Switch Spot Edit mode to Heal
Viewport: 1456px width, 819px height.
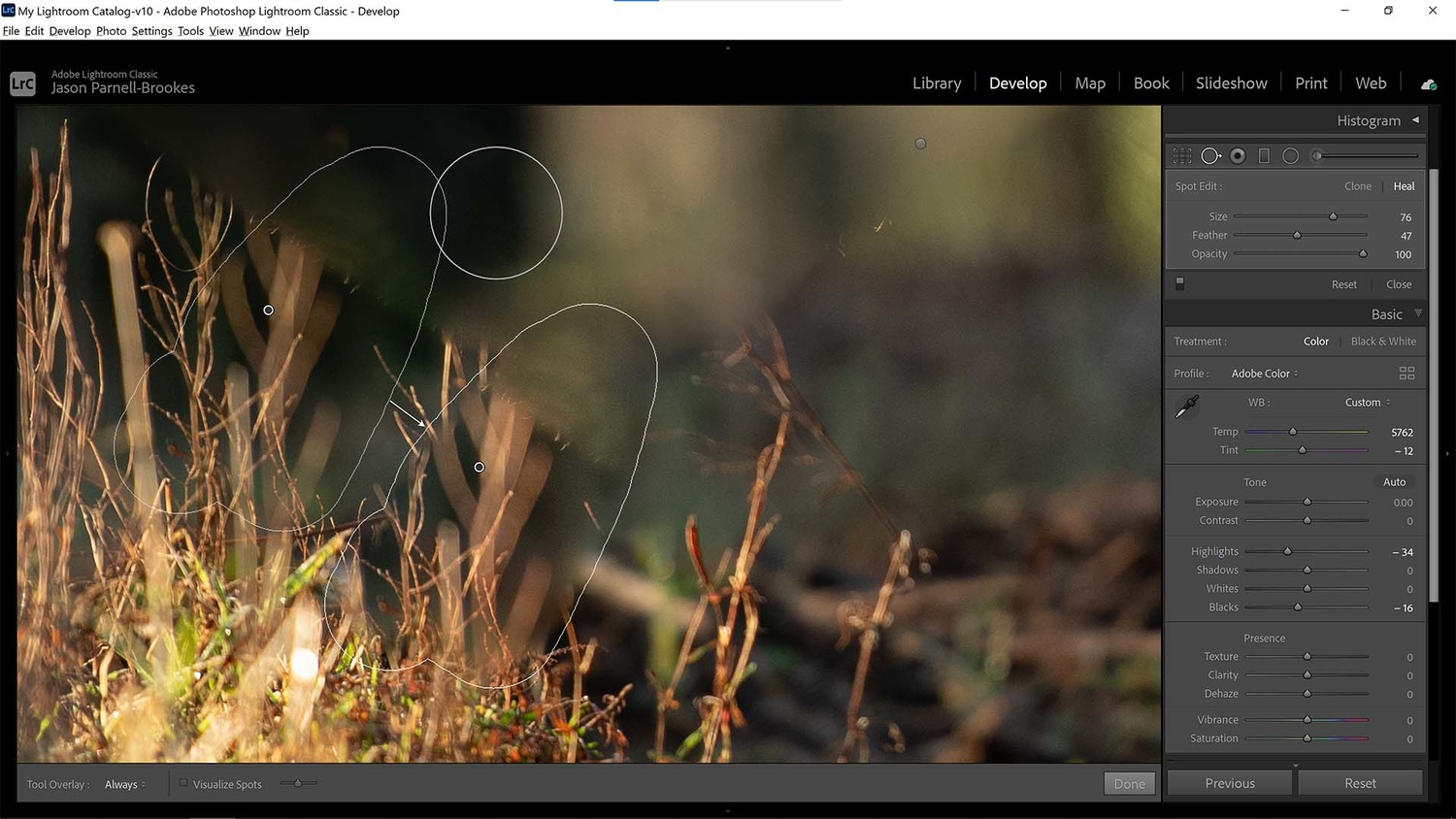1404,186
